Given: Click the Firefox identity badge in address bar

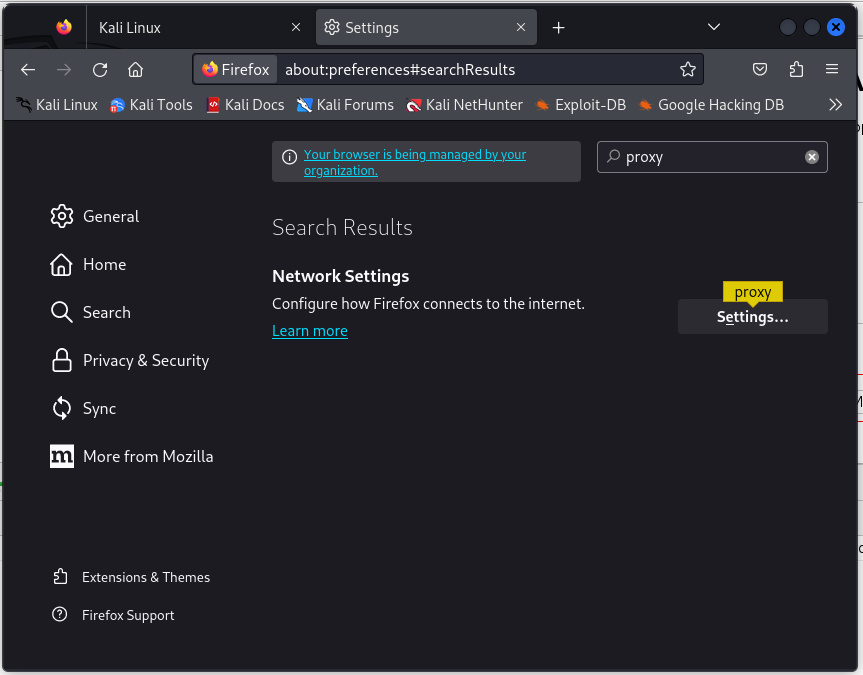Looking at the screenshot, I should tap(235, 69).
